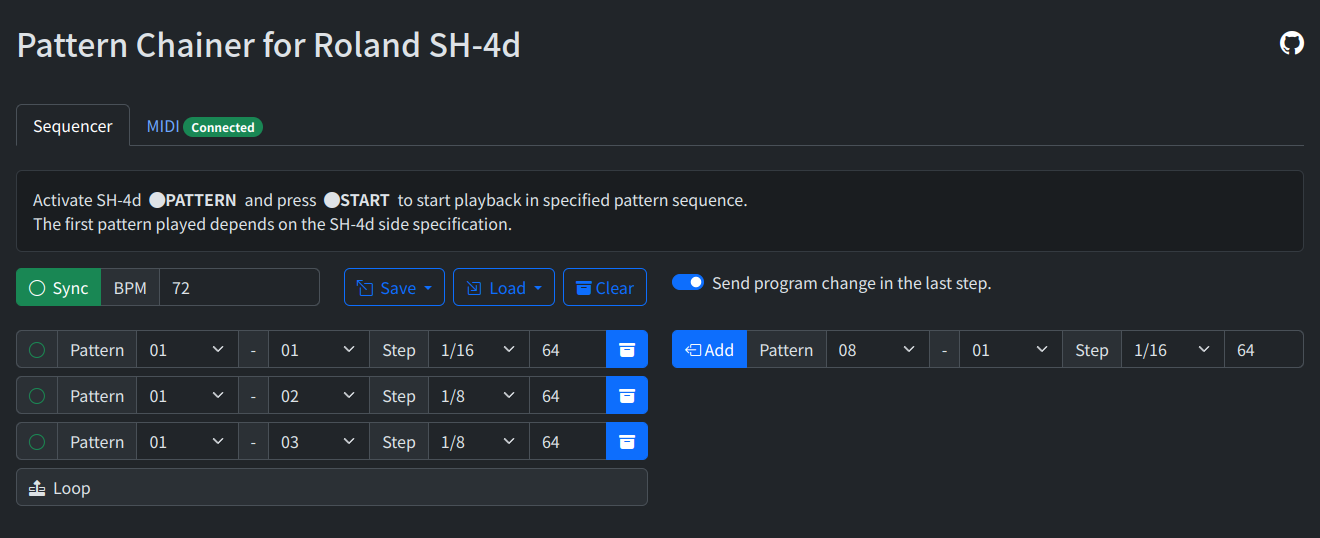Edit step count 64 in the Add row
Viewport: 1320px width, 538px height.
coord(1264,350)
